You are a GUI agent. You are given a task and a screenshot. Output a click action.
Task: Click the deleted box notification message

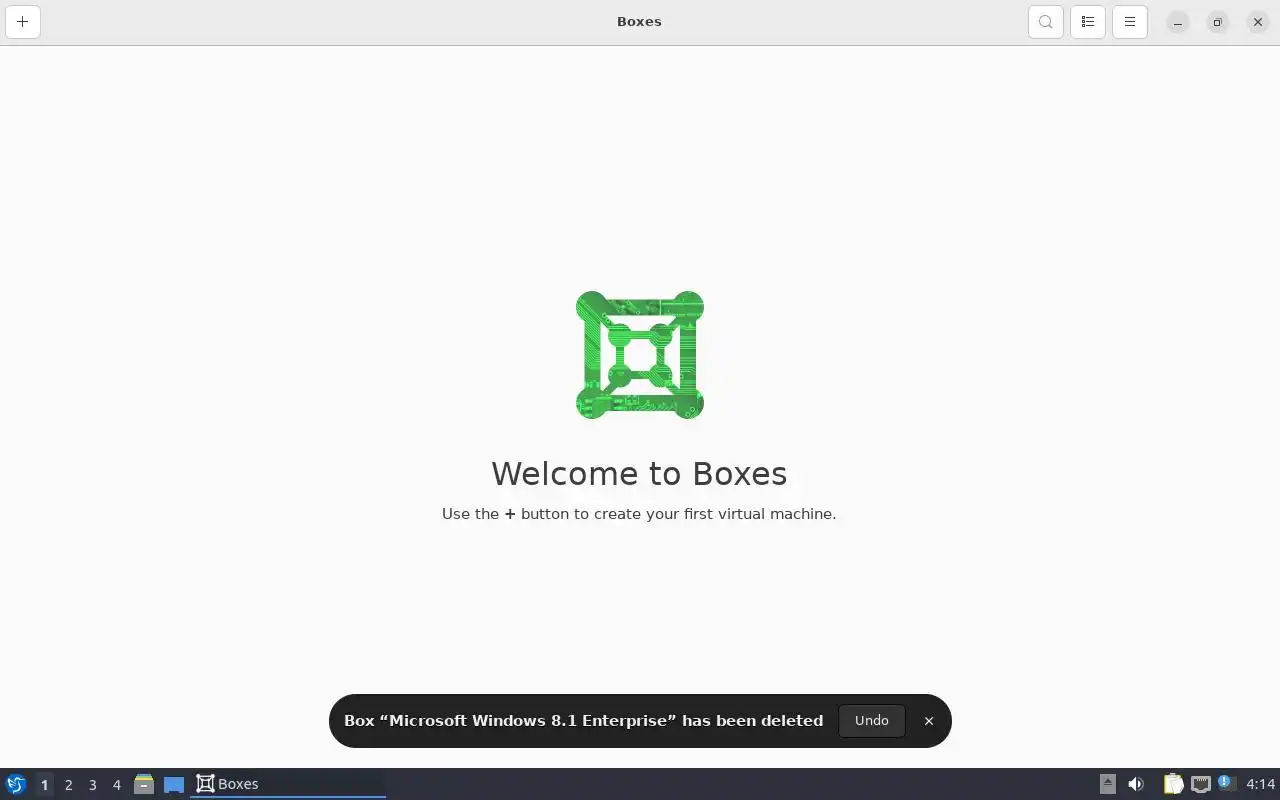pyautogui.click(x=584, y=720)
